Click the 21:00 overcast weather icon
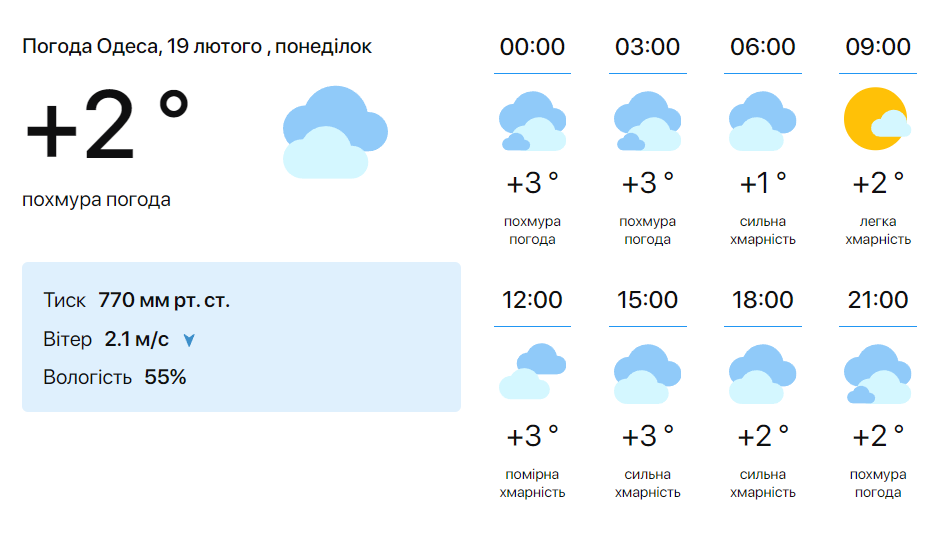The image size is (936, 559). pyautogui.click(x=877, y=374)
